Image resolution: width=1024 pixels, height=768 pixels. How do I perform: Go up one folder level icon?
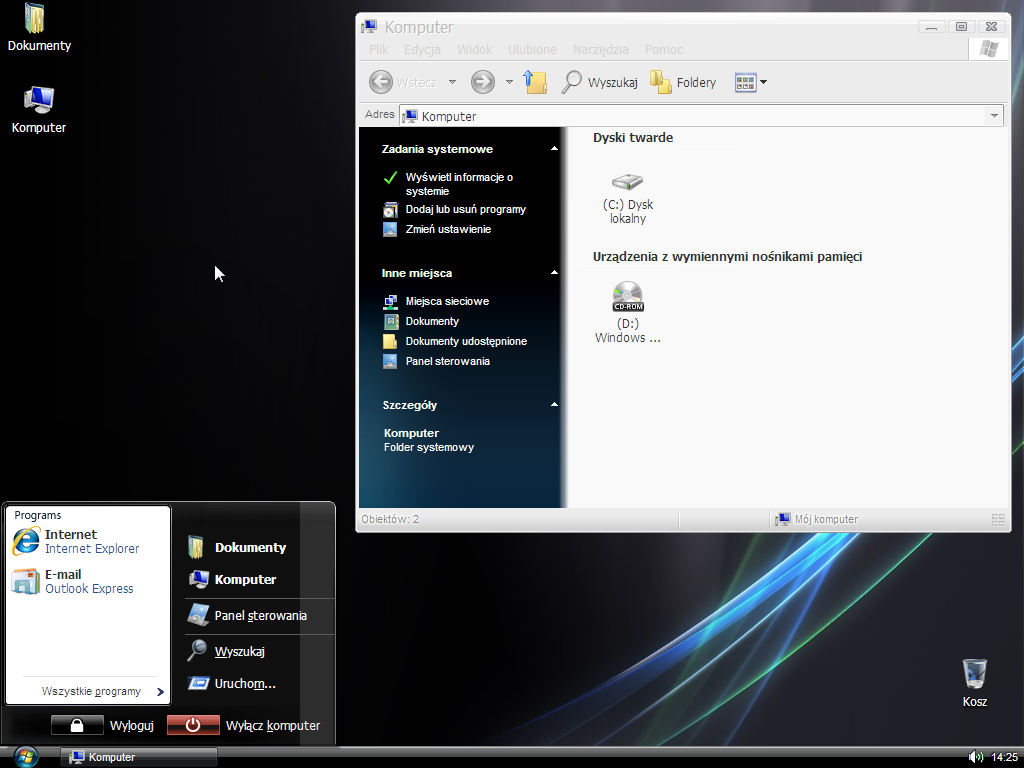point(535,82)
